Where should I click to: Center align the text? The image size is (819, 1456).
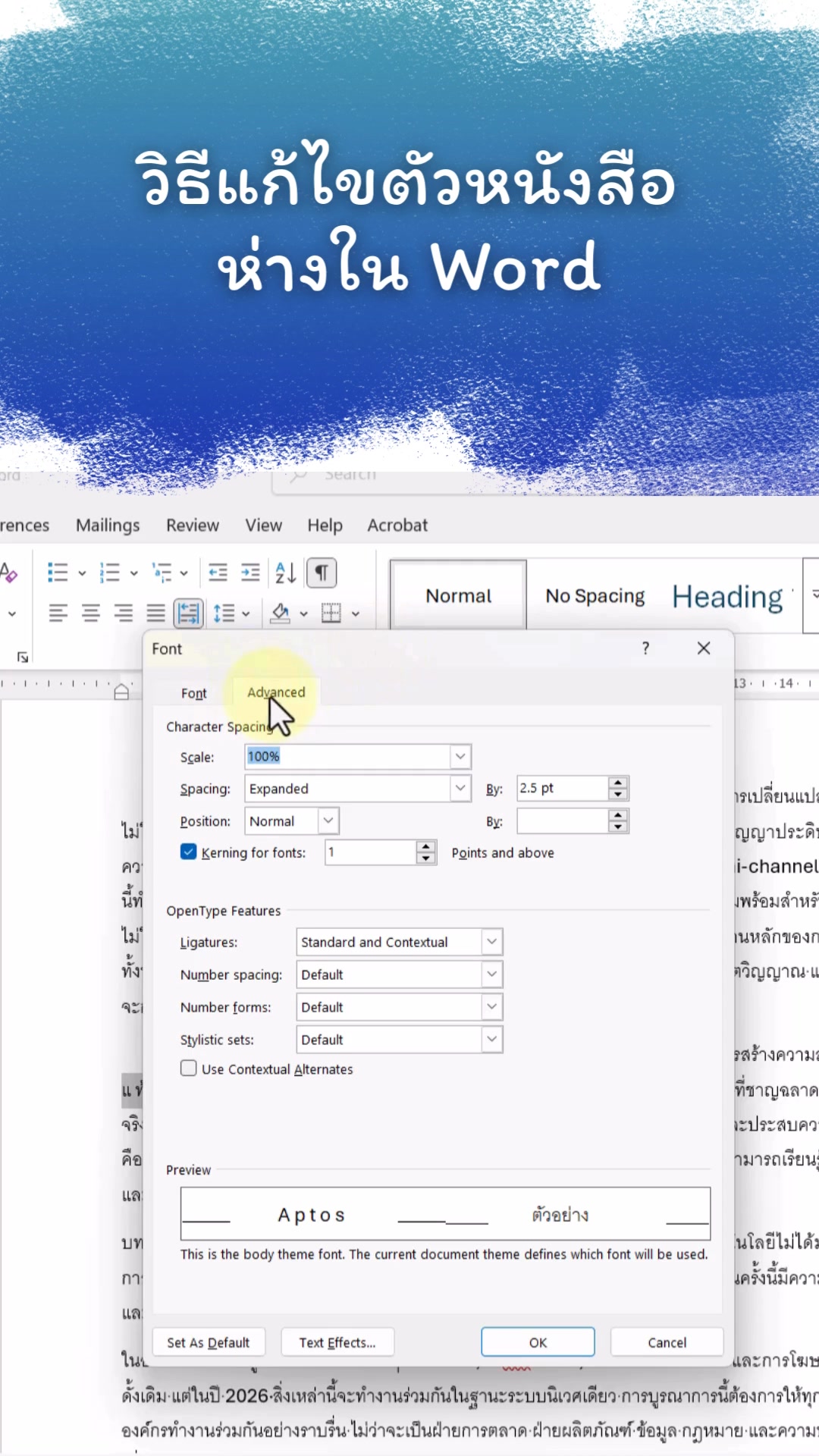coord(91,613)
